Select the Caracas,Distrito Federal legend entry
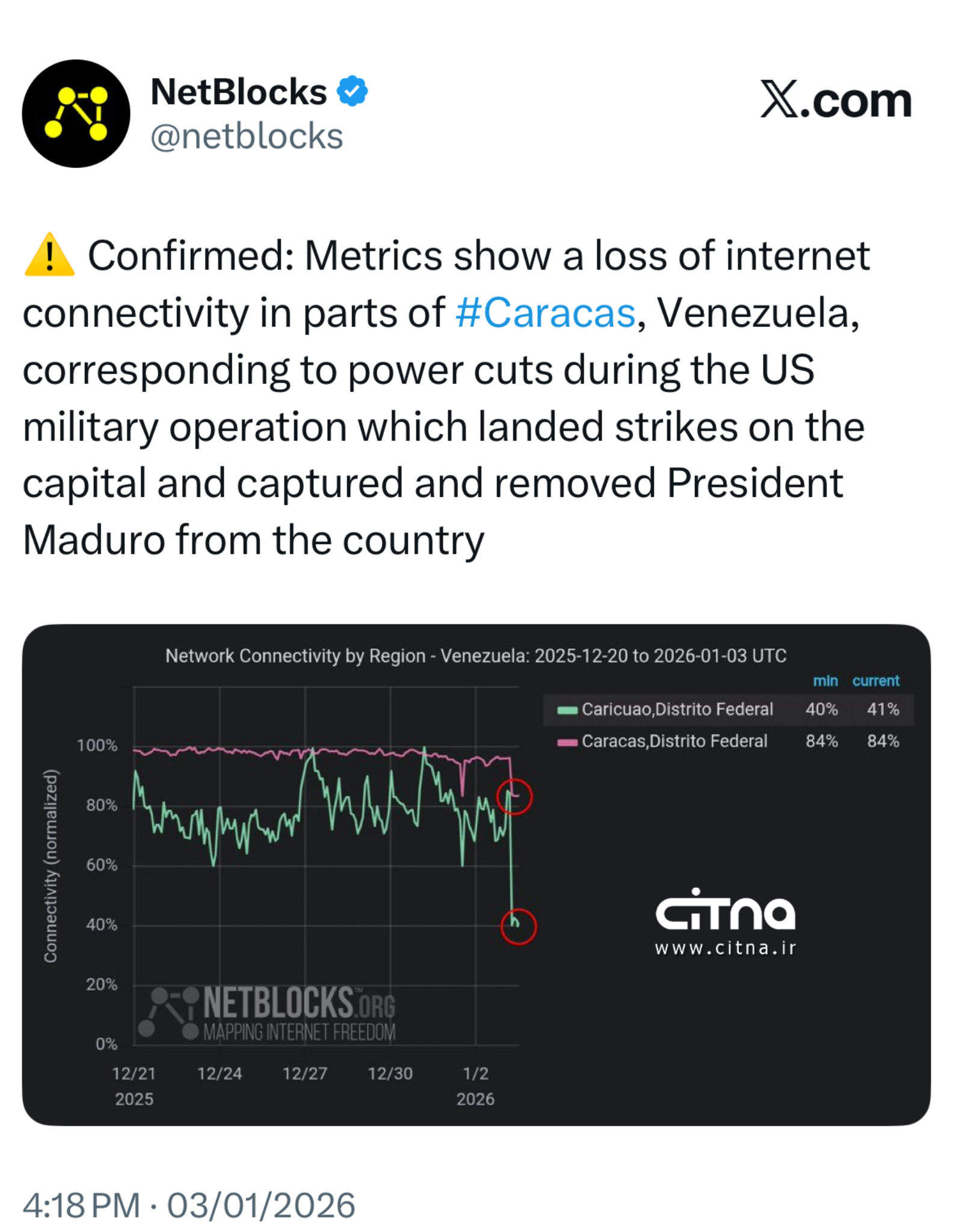 (x=674, y=741)
